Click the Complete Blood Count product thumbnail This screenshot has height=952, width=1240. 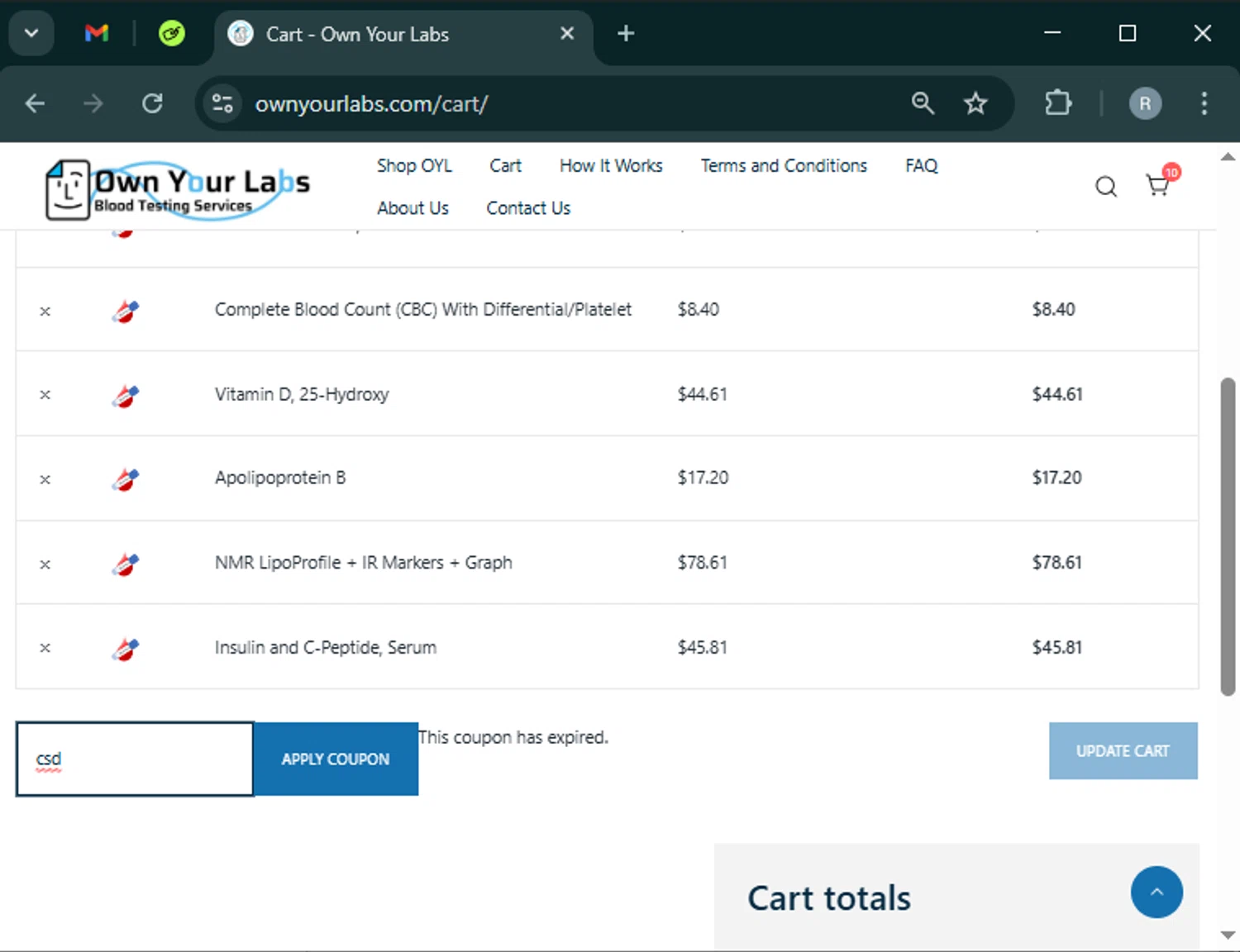click(126, 312)
